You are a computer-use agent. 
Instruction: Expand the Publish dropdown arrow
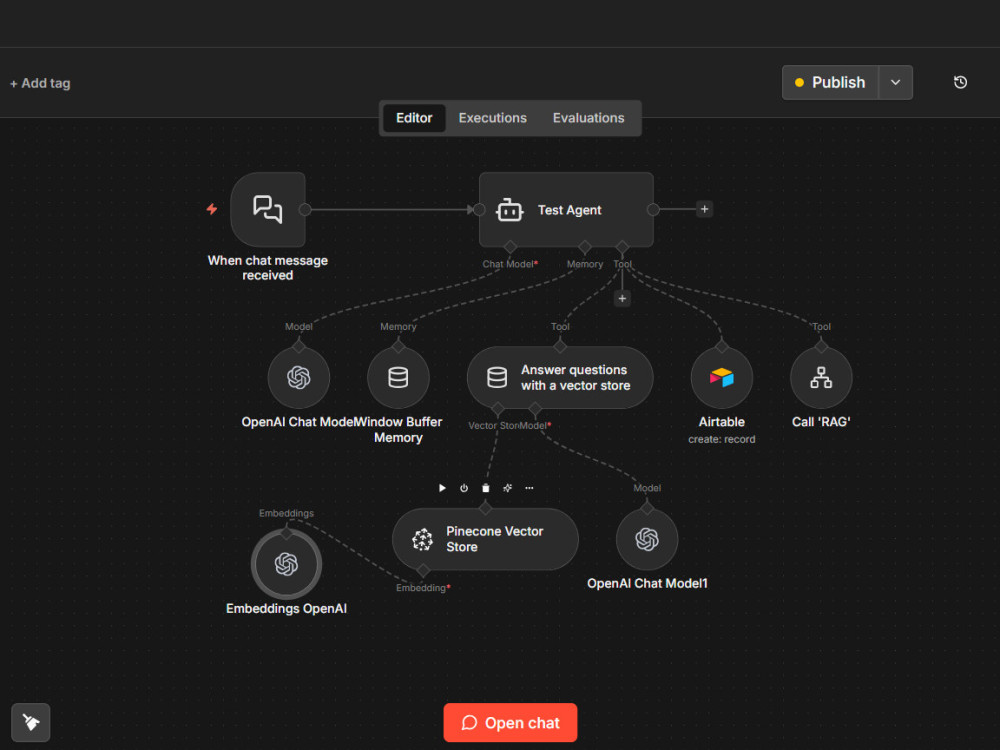[x=895, y=82]
